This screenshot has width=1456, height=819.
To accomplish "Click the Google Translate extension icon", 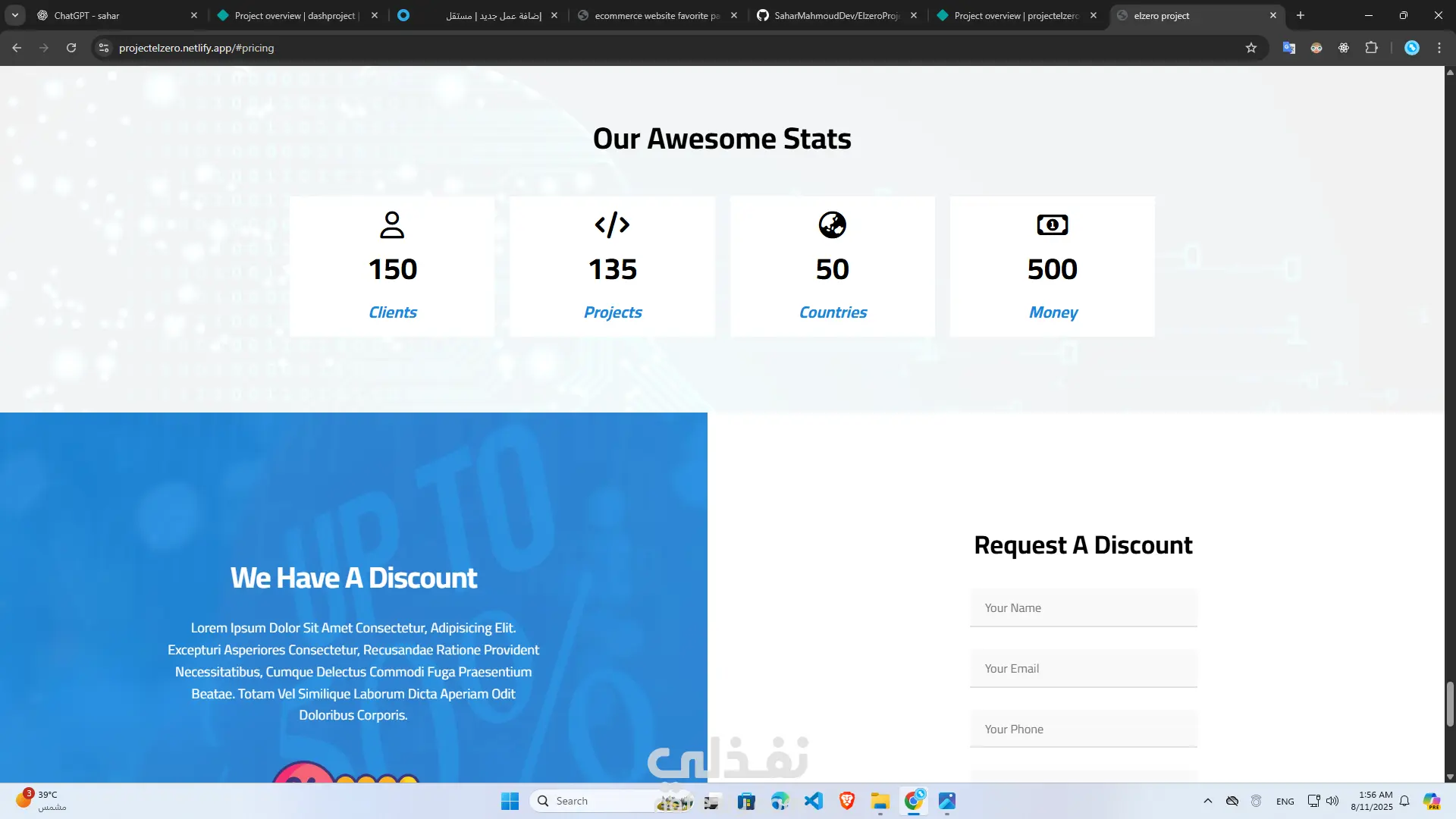I will [1289, 48].
